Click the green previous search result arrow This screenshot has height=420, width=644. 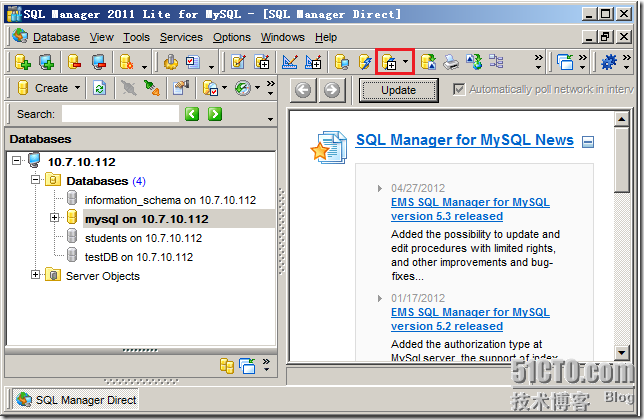[192, 114]
